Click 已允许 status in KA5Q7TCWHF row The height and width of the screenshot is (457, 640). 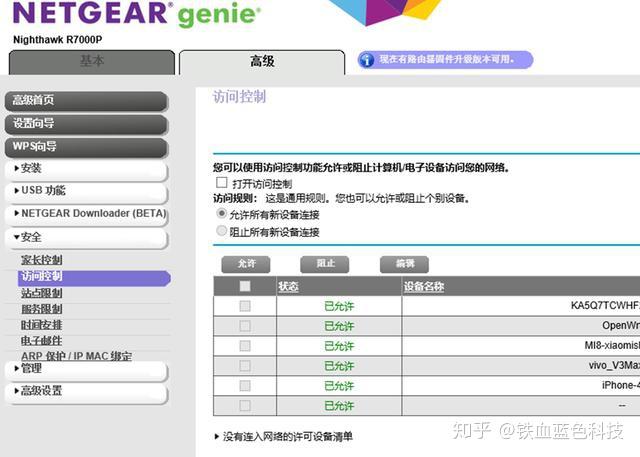[x=339, y=306]
